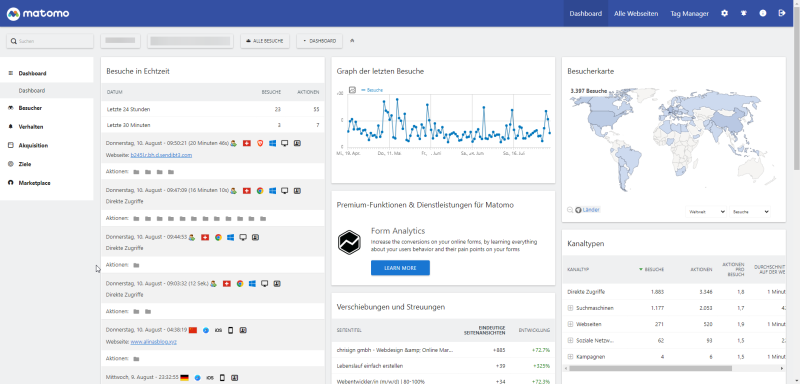Click small arrow icon right of Dashboard selector
The image size is (800, 384).
(x=352, y=41)
